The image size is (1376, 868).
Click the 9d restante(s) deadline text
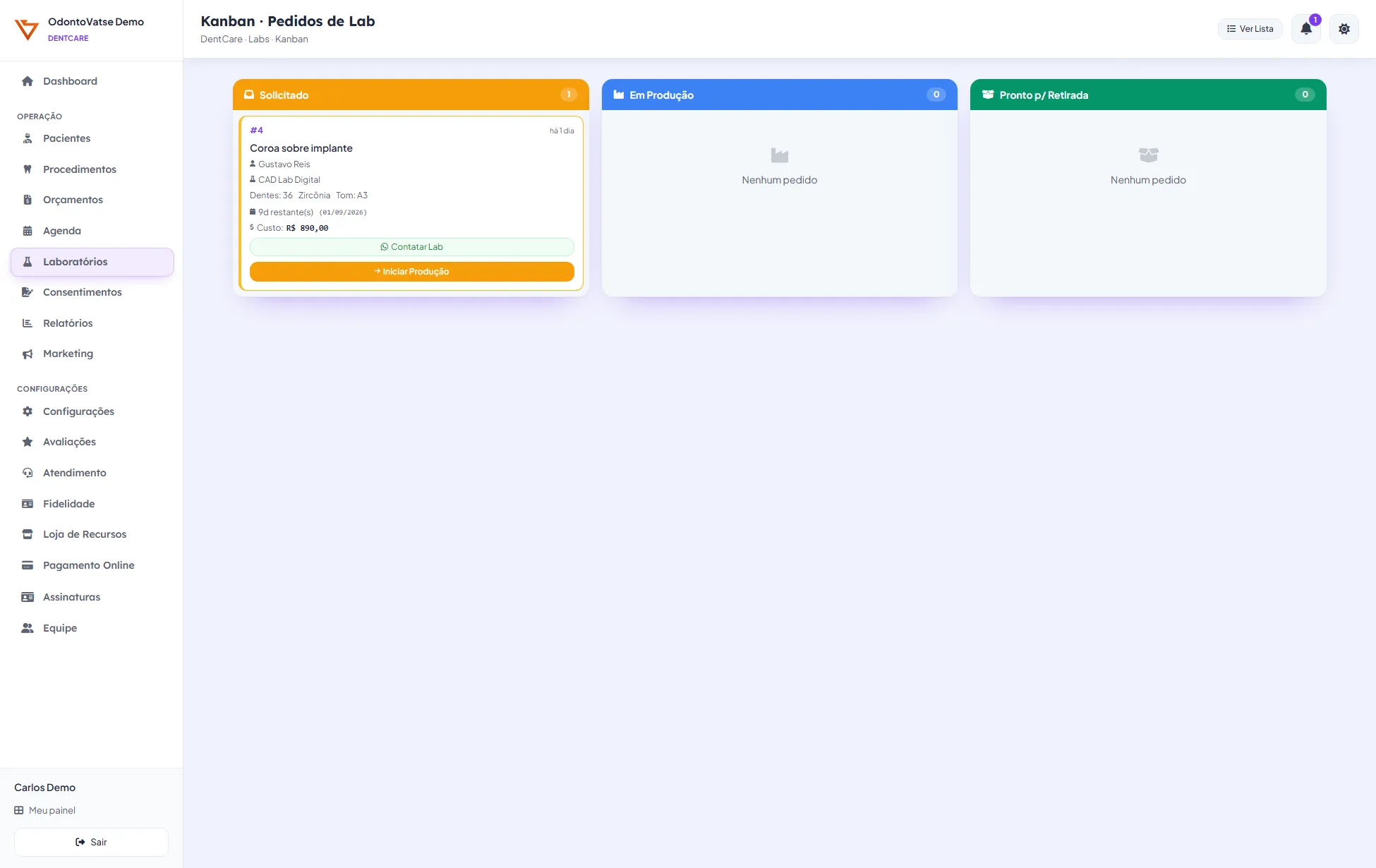286,212
